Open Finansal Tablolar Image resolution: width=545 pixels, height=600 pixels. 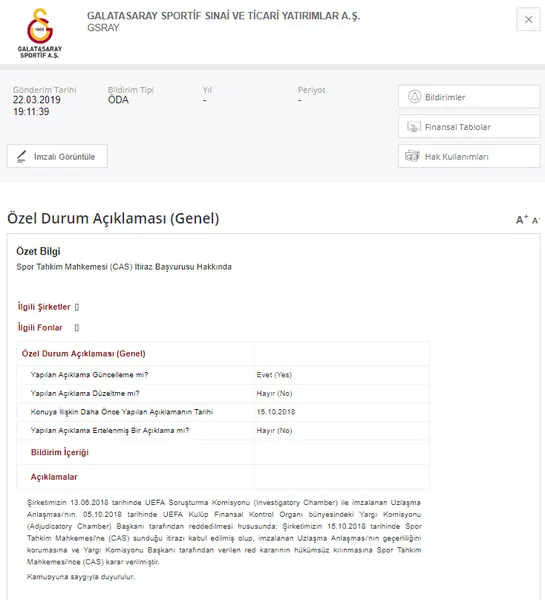(x=469, y=127)
